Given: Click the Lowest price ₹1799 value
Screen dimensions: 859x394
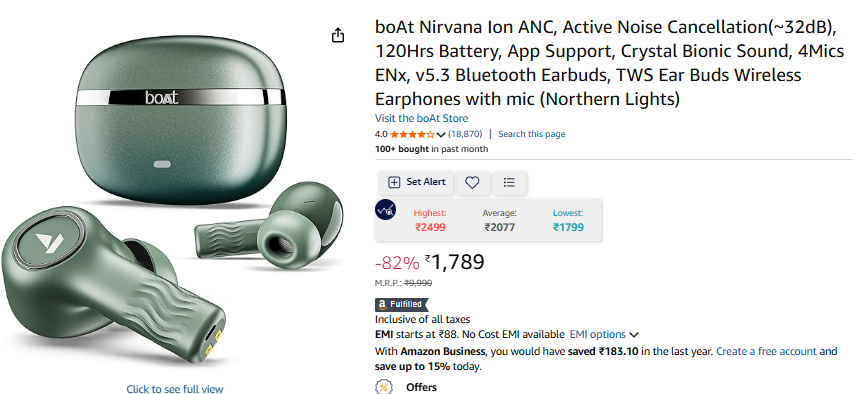Looking at the screenshot, I should 568,227.
